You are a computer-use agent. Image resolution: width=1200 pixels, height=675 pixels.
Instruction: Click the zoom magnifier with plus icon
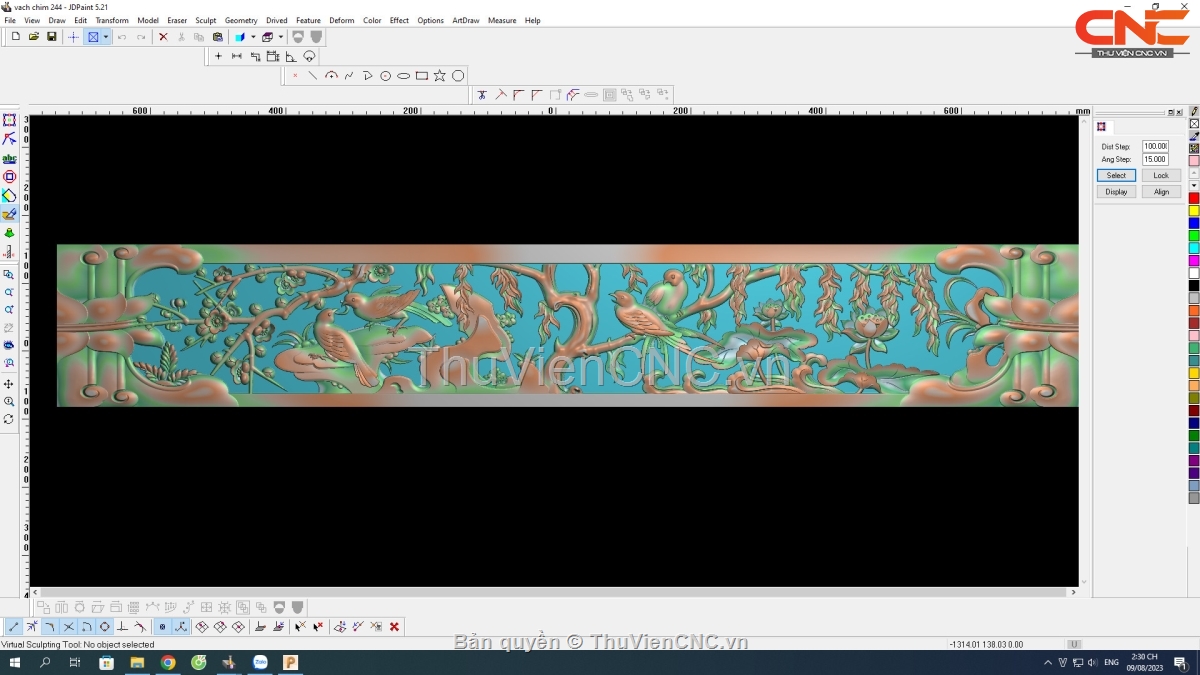9,402
